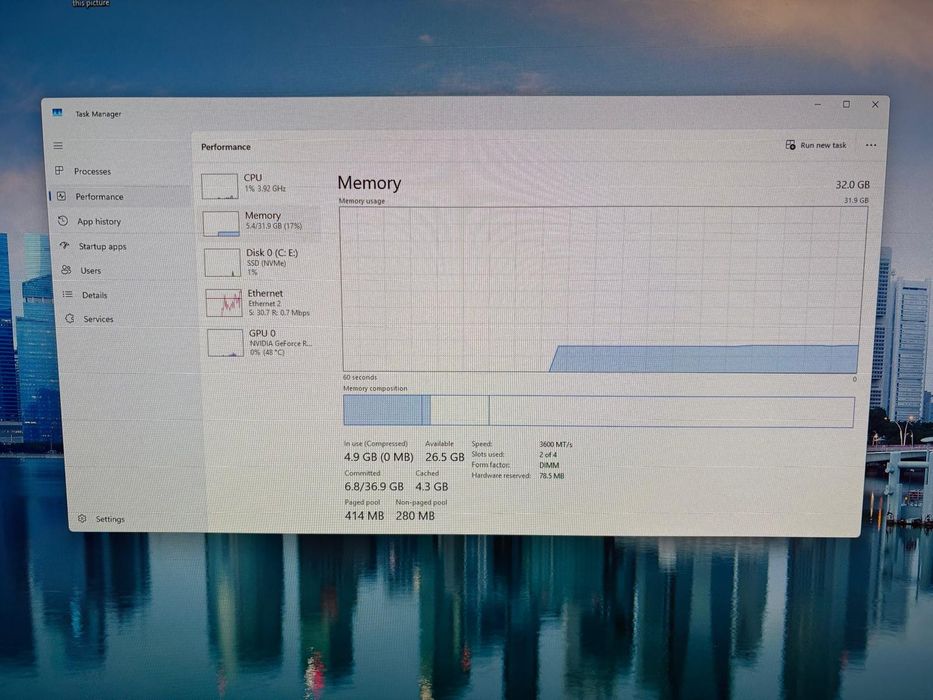Click the Committed 6.8/36.9 GB value
The image size is (933, 700).
tap(374, 486)
